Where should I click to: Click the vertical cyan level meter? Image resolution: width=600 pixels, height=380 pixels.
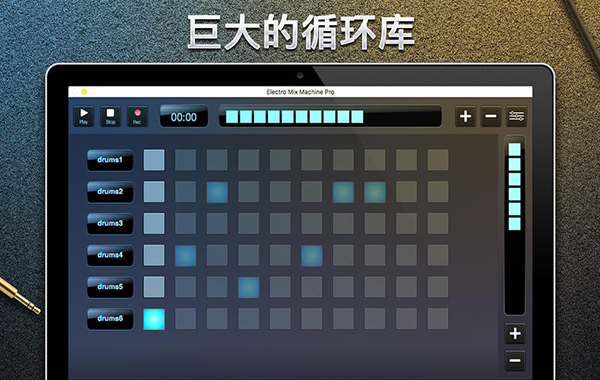coord(515,225)
